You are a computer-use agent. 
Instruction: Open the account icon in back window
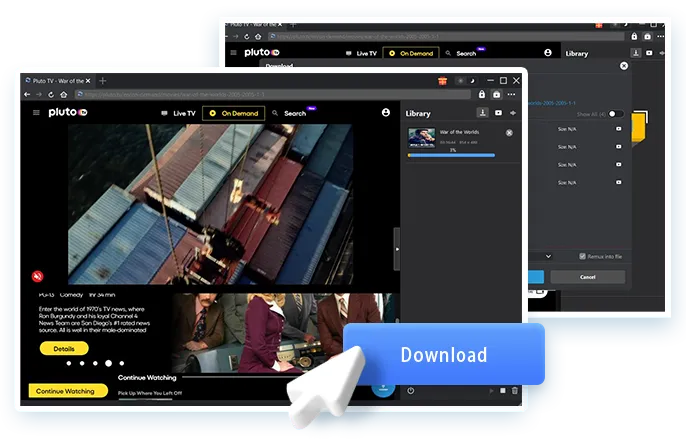point(548,53)
